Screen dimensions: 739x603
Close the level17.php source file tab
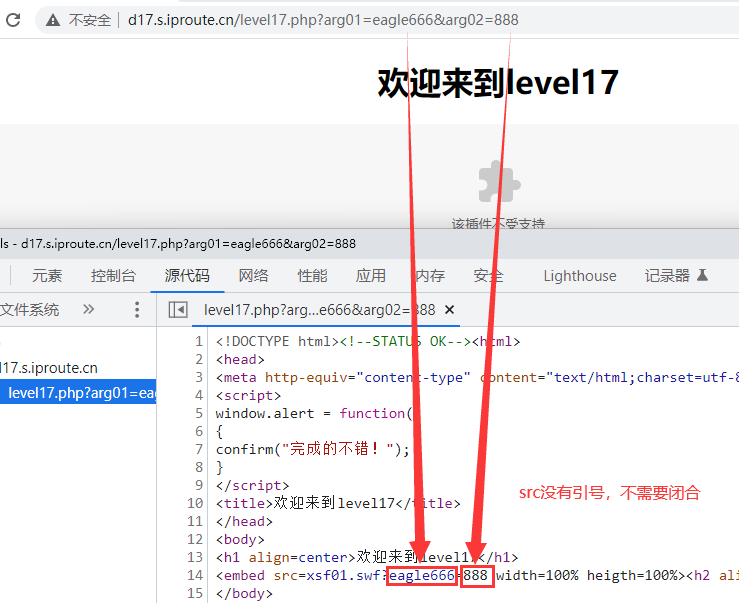pos(449,310)
